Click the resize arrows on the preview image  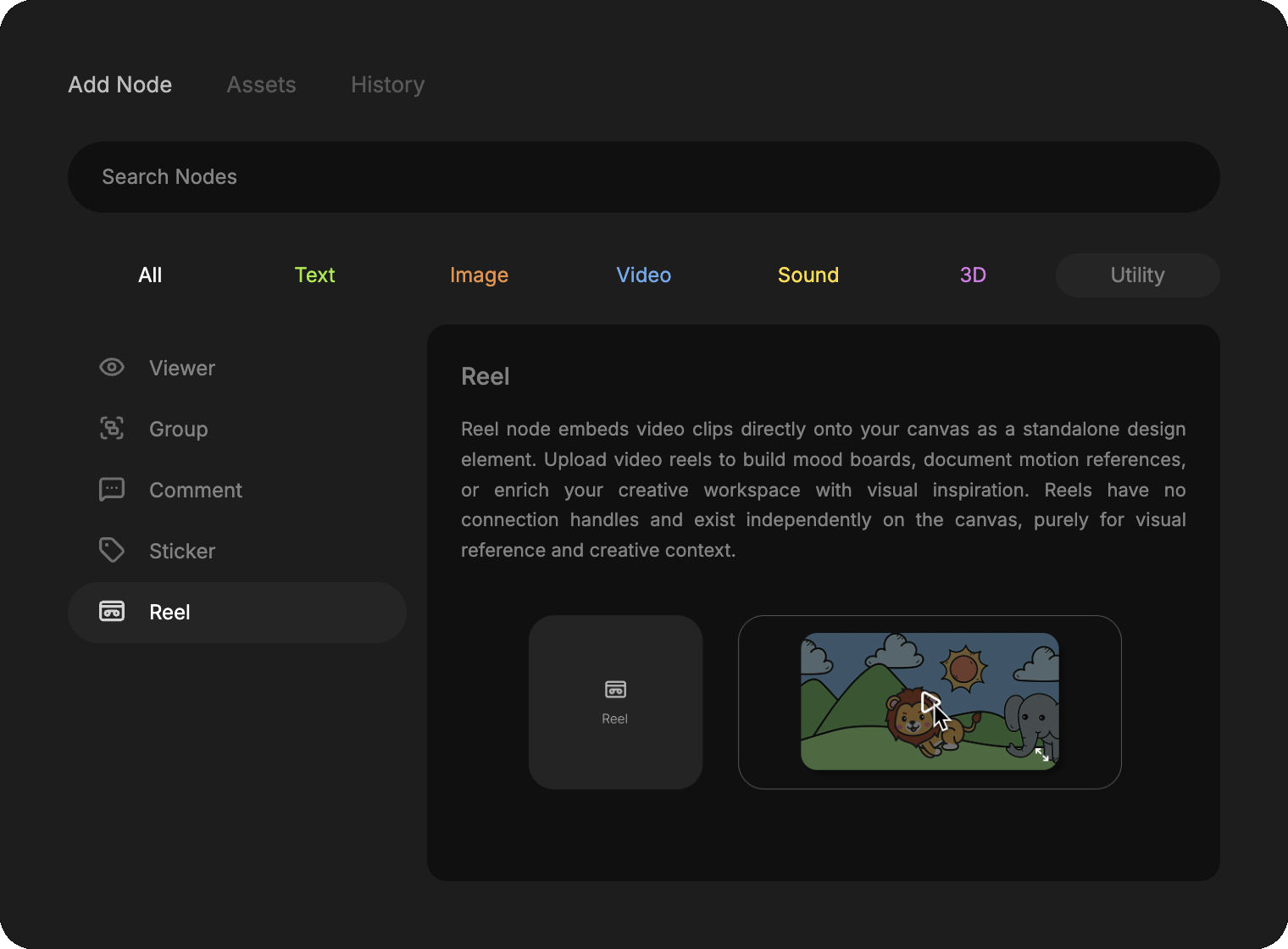pos(1041,754)
